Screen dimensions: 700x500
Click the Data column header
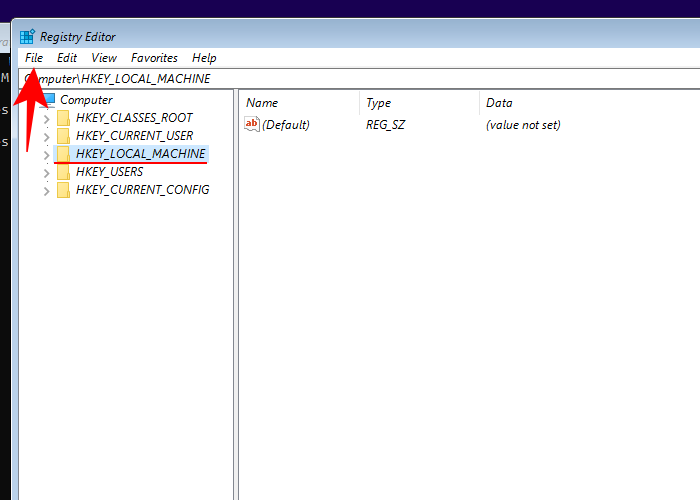(x=499, y=103)
